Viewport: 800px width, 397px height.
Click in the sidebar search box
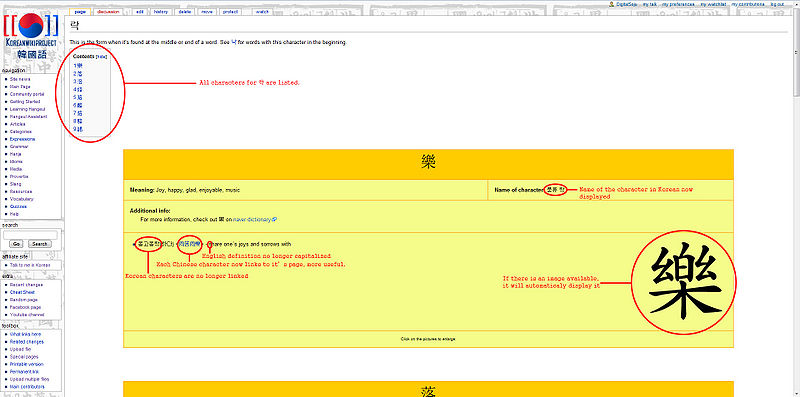coord(30,235)
